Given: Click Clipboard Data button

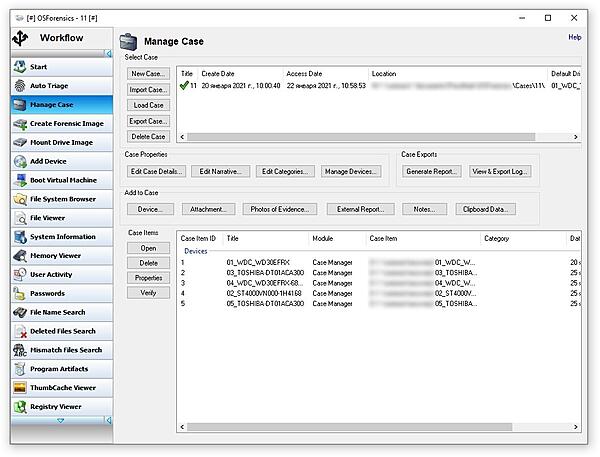Looking at the screenshot, I should (486, 209).
